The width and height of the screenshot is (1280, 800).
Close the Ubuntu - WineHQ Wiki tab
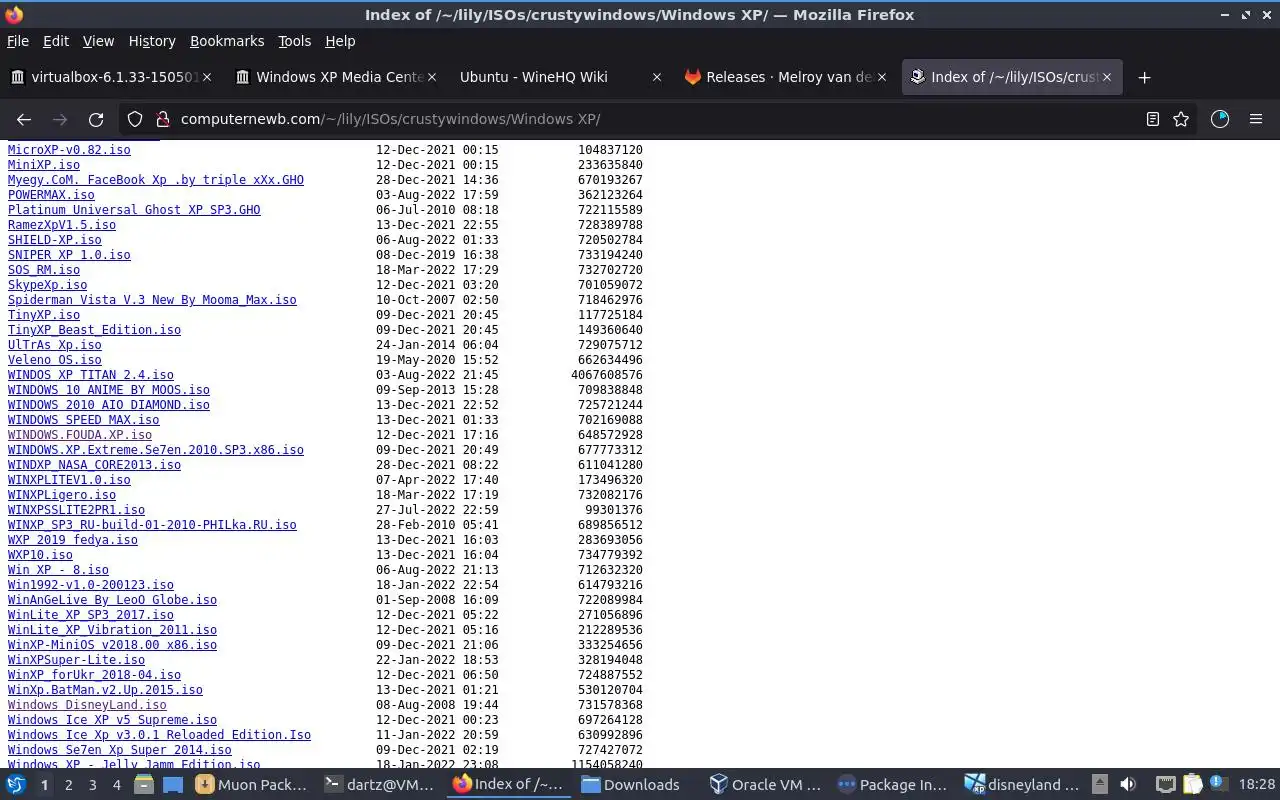click(656, 77)
